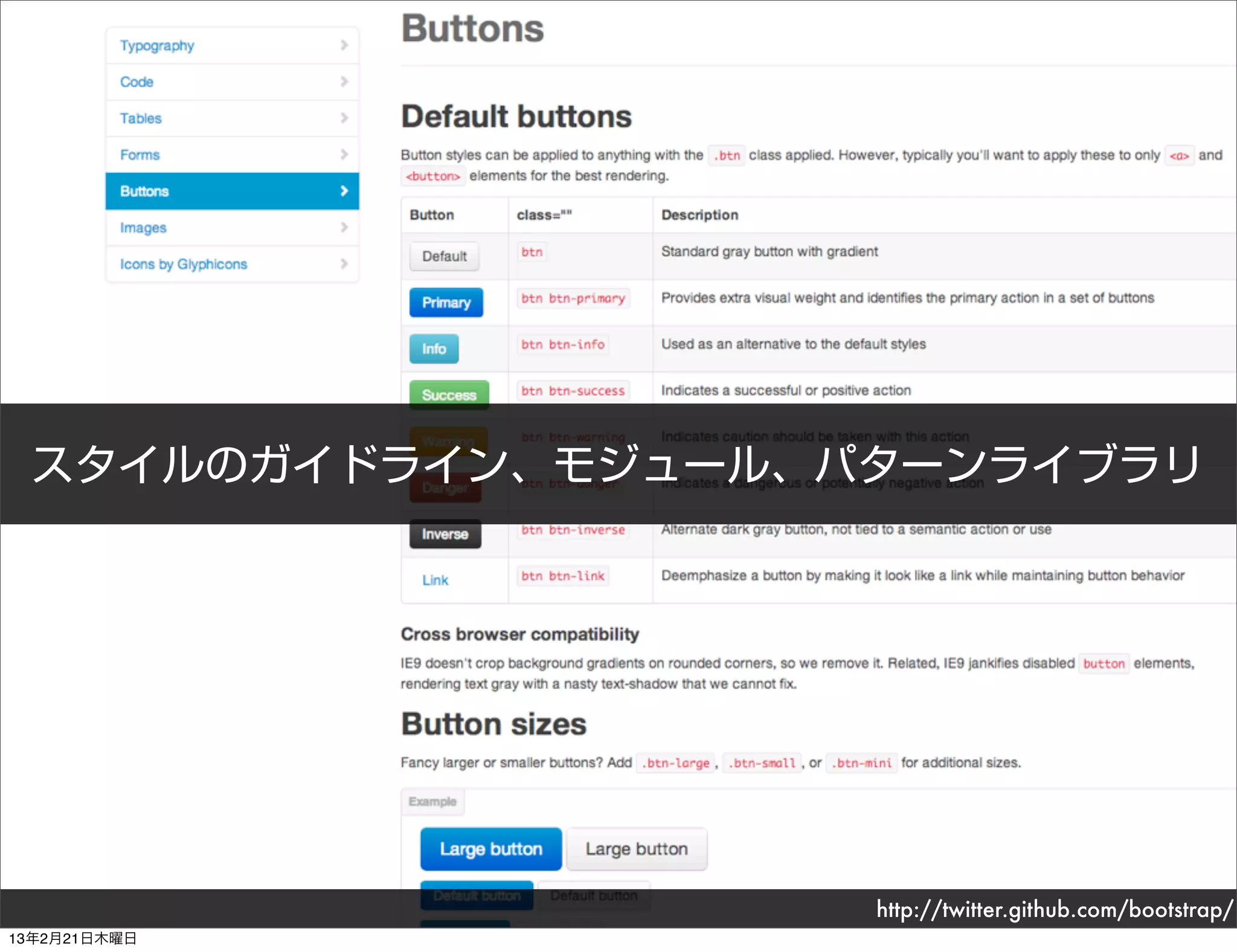
Task: Open the Code section in sidebar
Action: pyautogui.click(x=232, y=82)
